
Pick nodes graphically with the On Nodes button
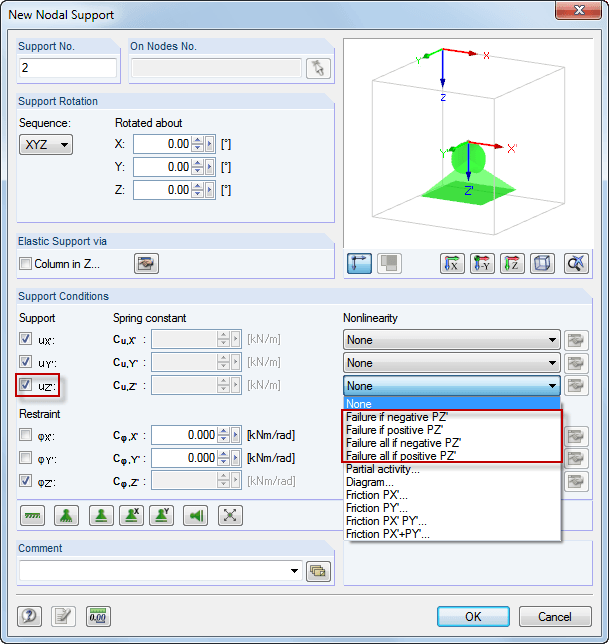pyautogui.click(x=318, y=68)
